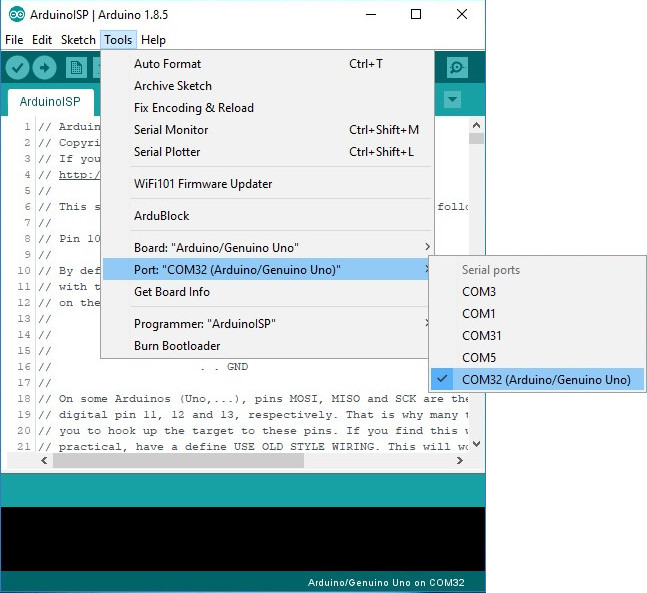Choose Archive Sketch

(x=267, y=86)
